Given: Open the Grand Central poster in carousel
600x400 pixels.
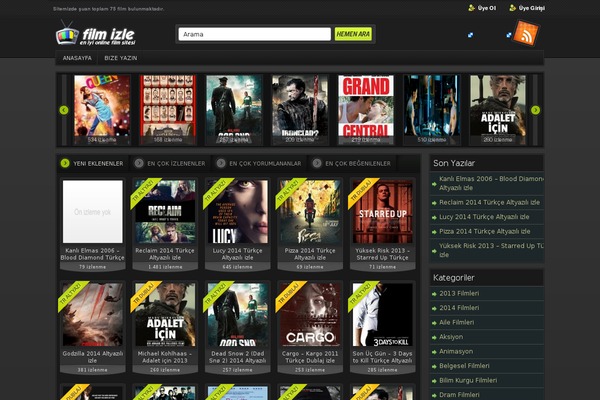Looking at the screenshot, I should click(x=366, y=109).
